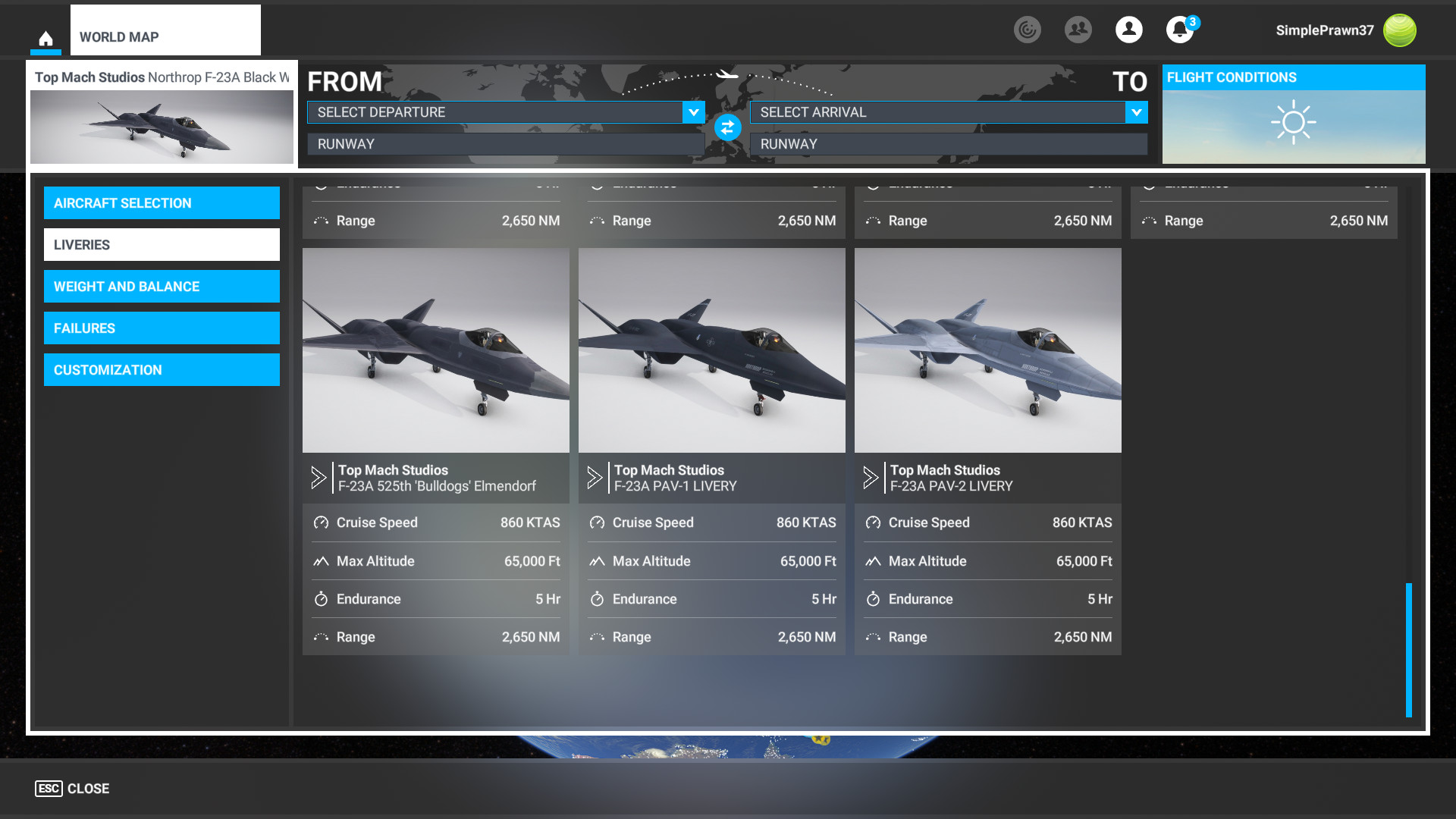Click the Customization button
The height and width of the screenshot is (819, 1456).
(x=162, y=370)
